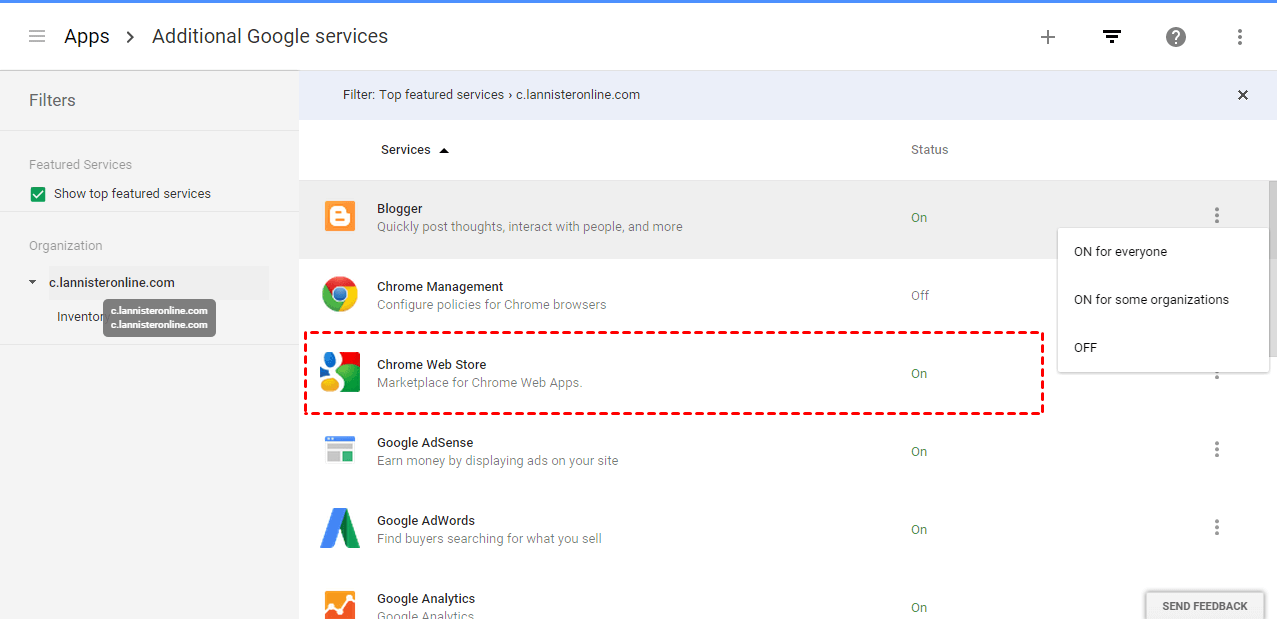Click the plus add services icon
The image size is (1277, 619).
coord(1048,37)
